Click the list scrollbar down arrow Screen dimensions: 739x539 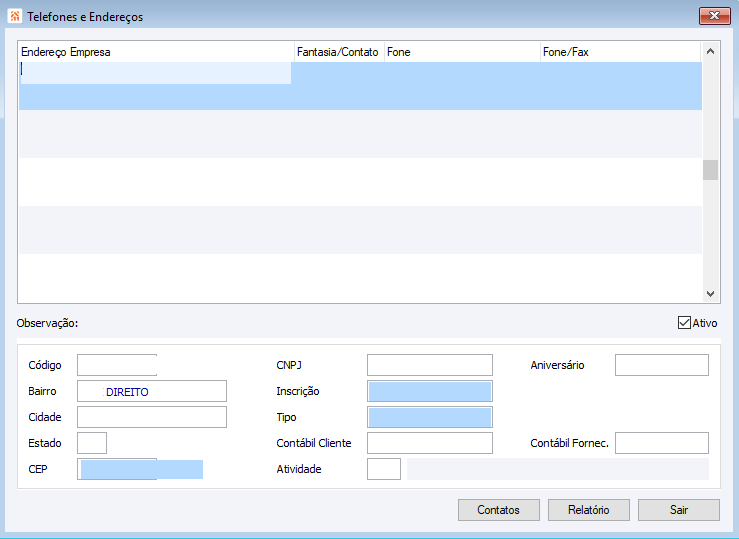[710, 294]
